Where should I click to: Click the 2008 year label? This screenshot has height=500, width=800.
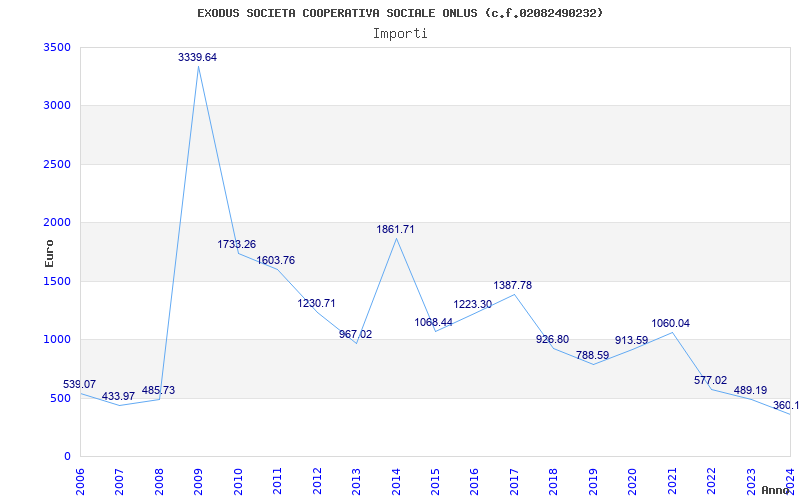(x=159, y=482)
